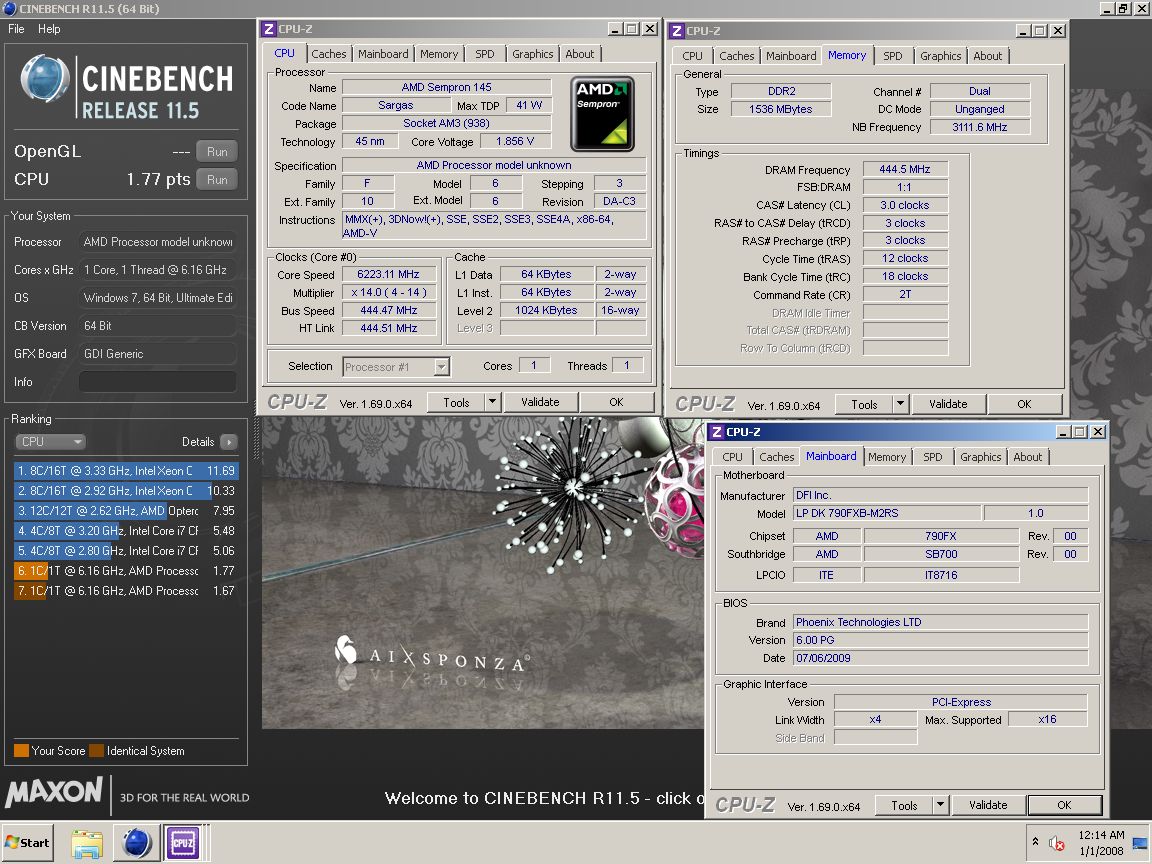Screen dimensions: 1152x864
Task: Click the Cinebench globe logo
Action: click(x=45, y=78)
